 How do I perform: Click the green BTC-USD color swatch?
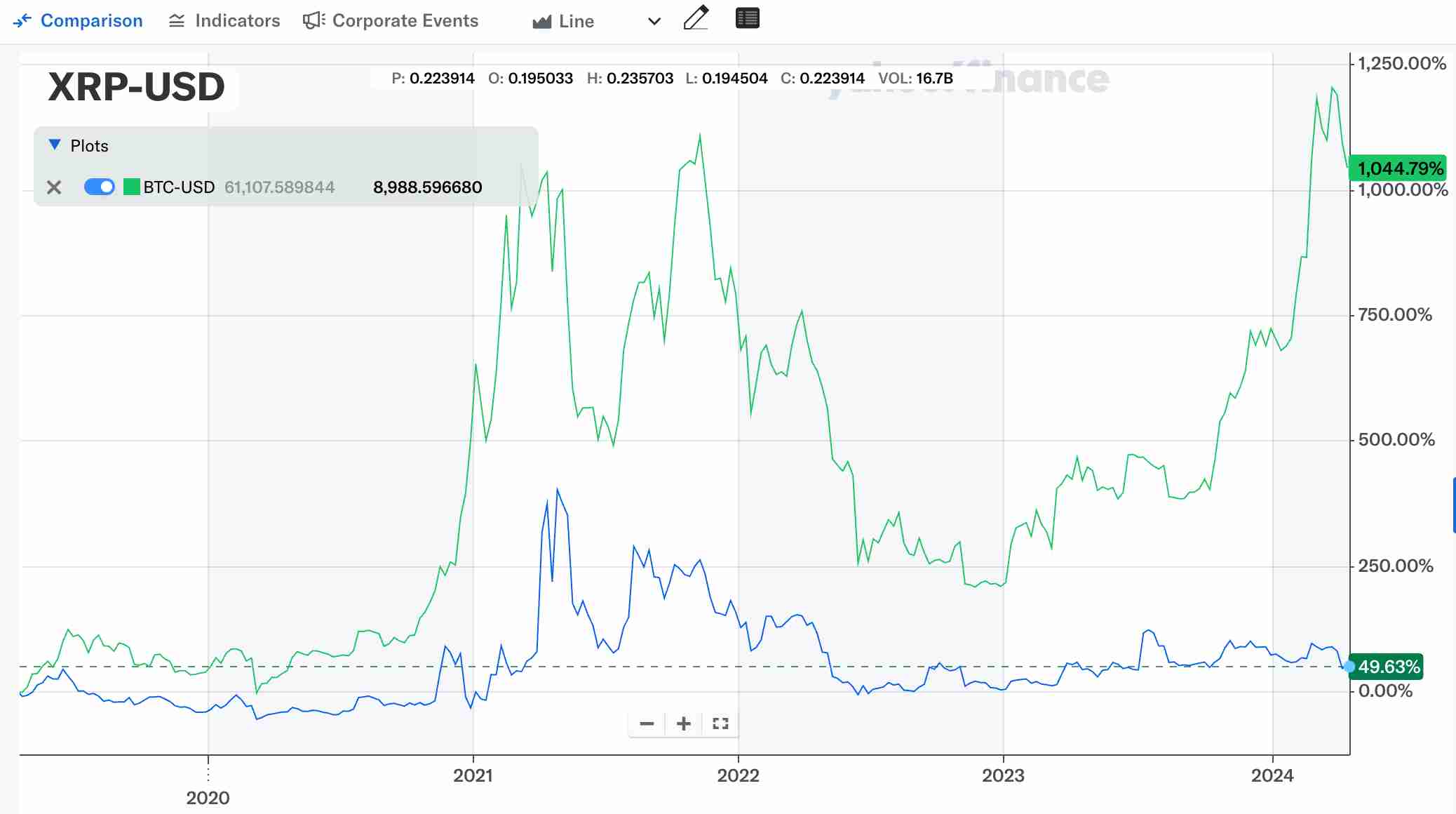coord(131,187)
